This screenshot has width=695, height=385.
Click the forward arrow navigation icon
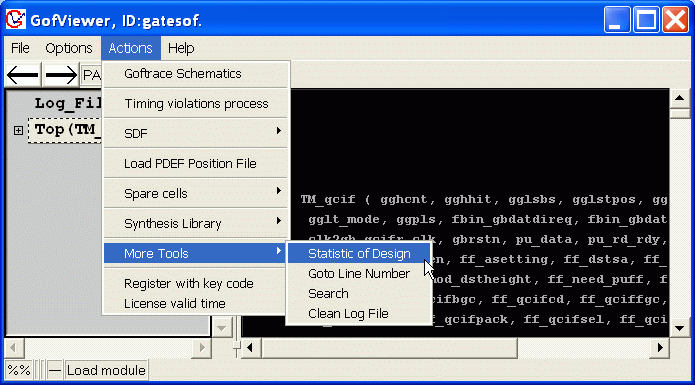point(61,75)
